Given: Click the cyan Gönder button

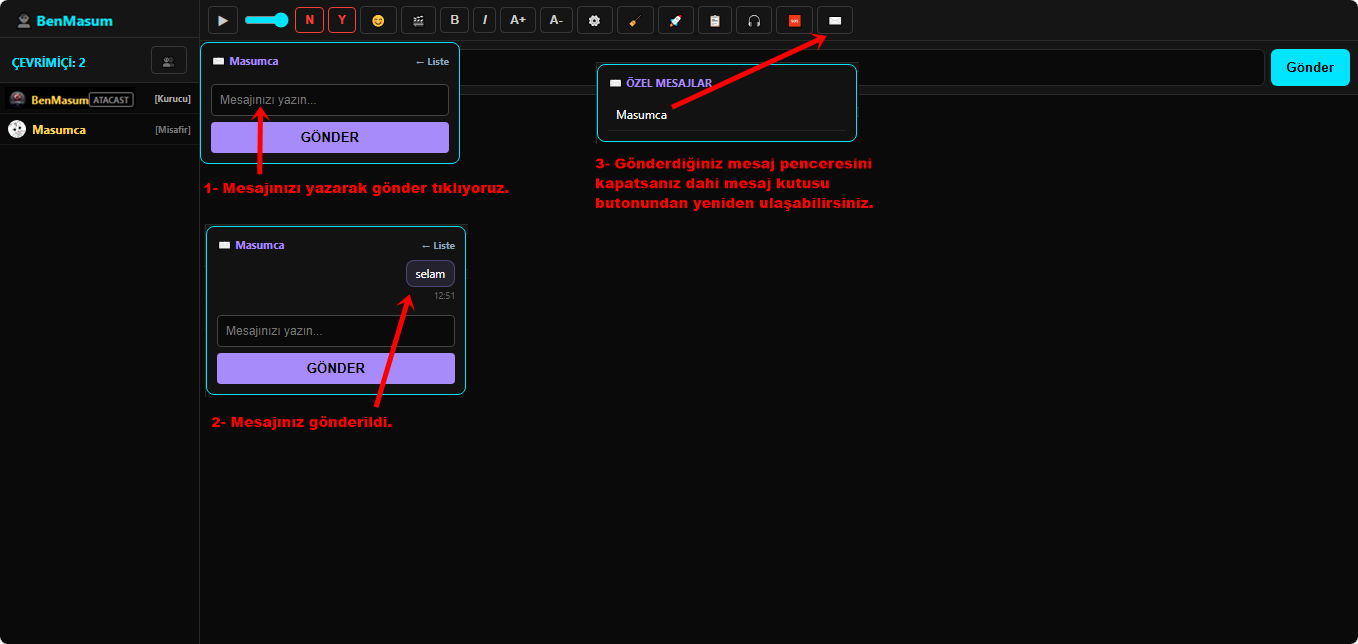Looking at the screenshot, I should coord(1310,67).
